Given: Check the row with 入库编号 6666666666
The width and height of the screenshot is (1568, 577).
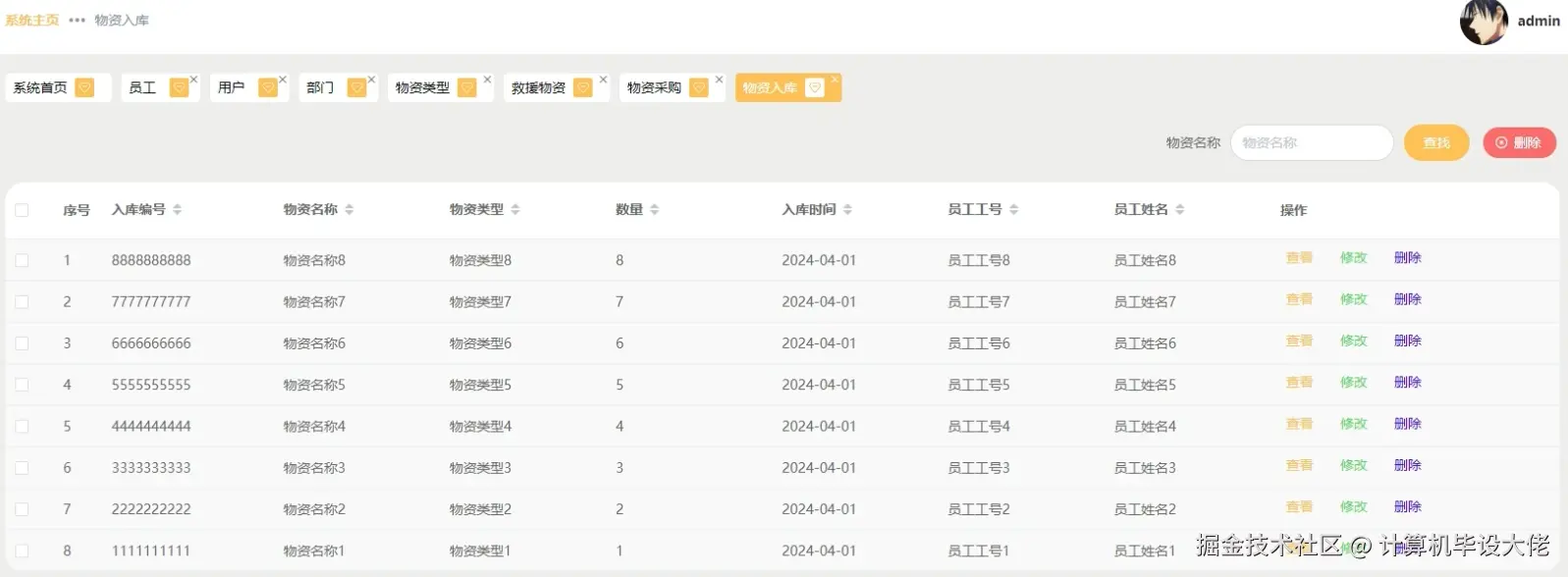Looking at the screenshot, I should point(22,343).
